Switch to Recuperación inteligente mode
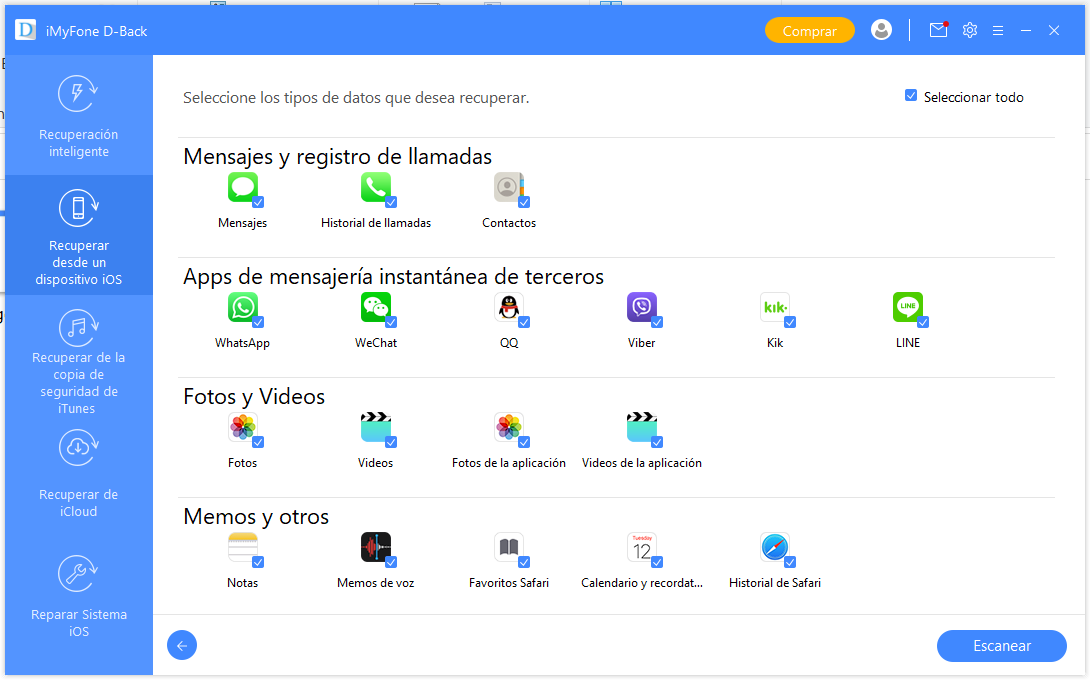This screenshot has height=680, width=1090. (x=79, y=115)
